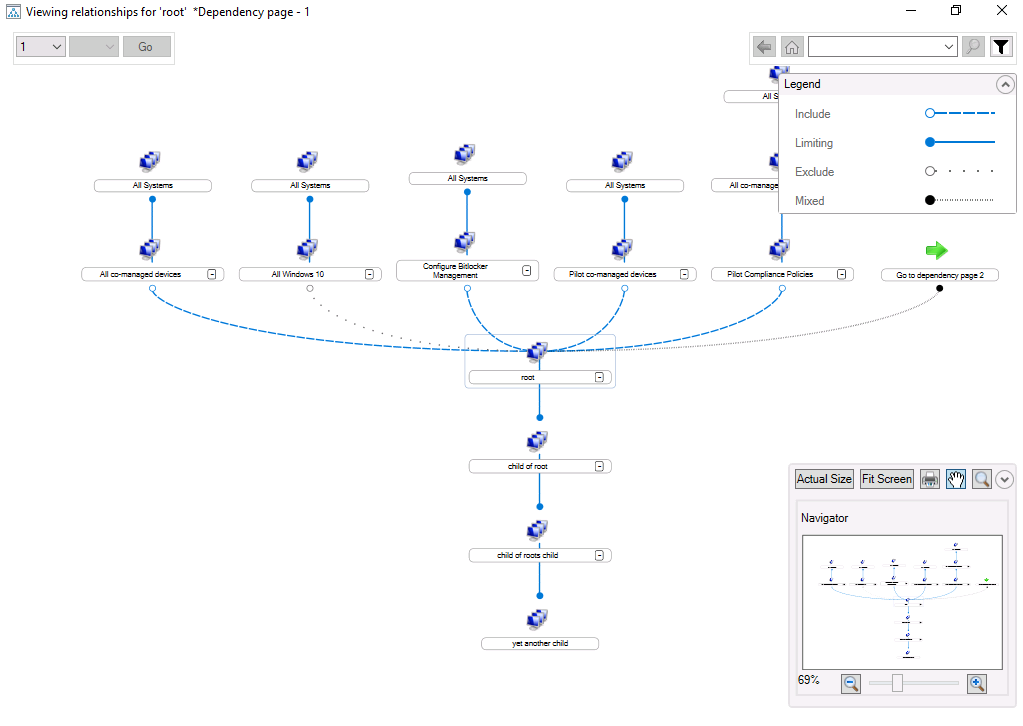Click the zoom in magnifier icon

pyautogui.click(x=977, y=684)
